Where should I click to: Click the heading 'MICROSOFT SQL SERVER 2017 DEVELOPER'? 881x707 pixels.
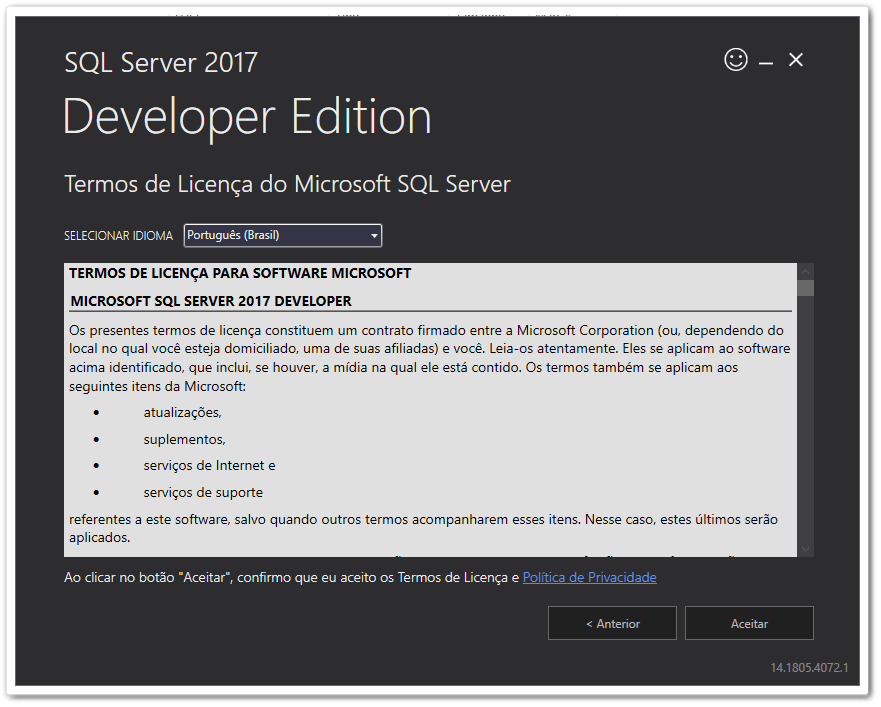tap(211, 301)
